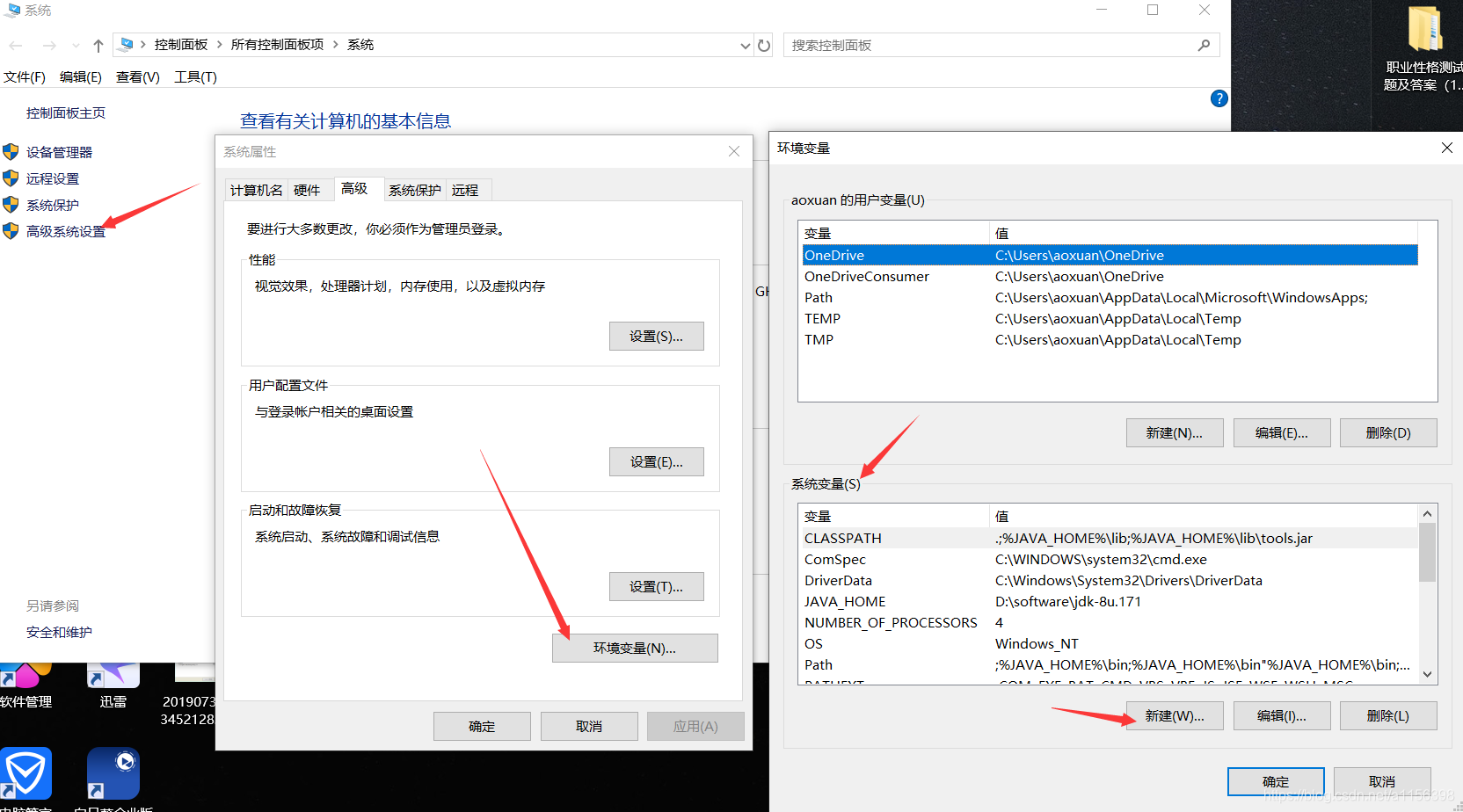The image size is (1463, 812).
Task: Select NUMBER_OF_PROCESSORS system variable row
Action: 1110,622
